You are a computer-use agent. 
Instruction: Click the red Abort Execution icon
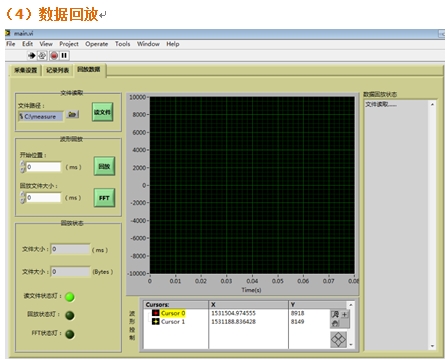click(54, 55)
